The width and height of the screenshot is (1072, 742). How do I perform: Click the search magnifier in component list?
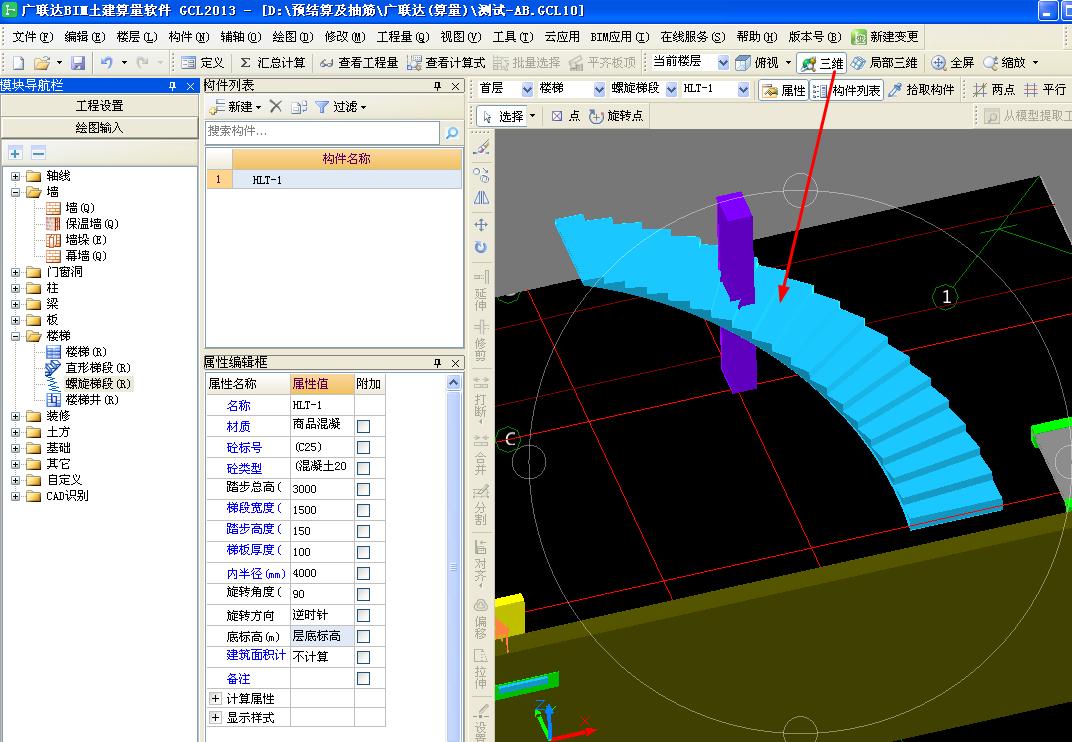click(452, 133)
